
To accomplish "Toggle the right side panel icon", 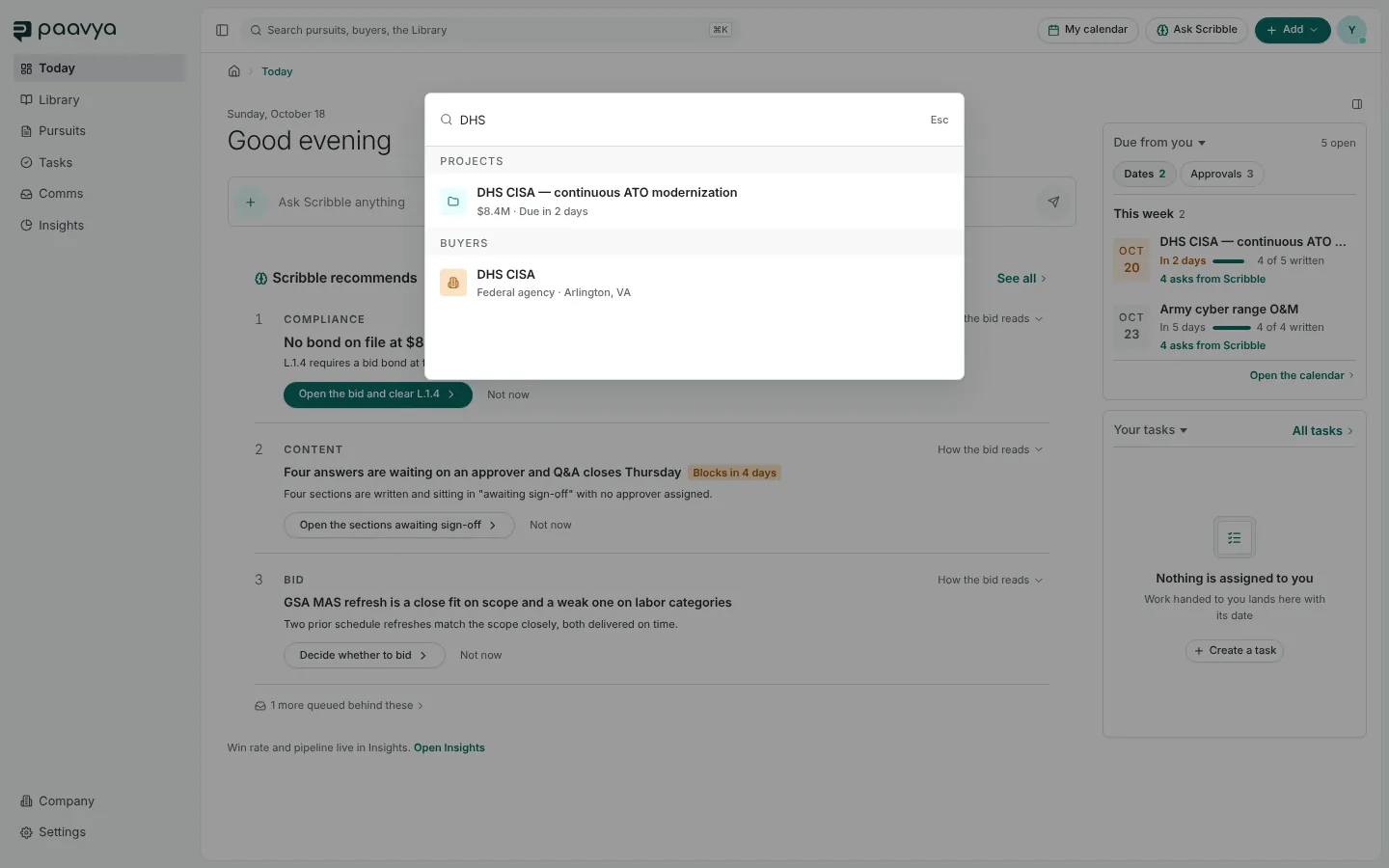I will 1356,104.
